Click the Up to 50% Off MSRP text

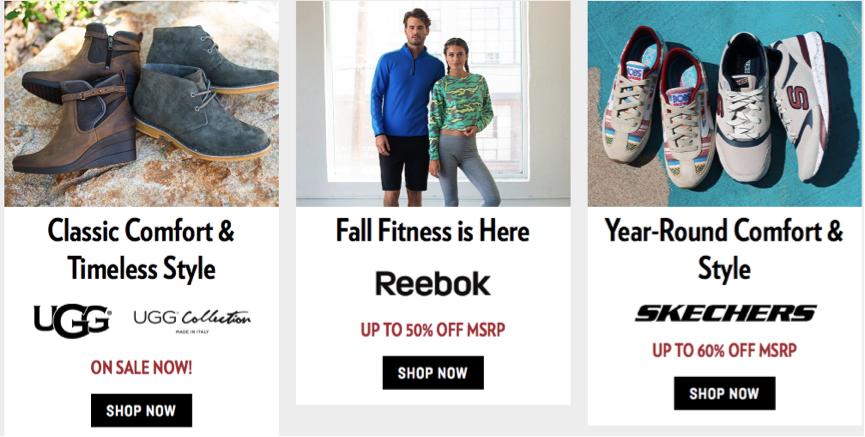point(432,329)
